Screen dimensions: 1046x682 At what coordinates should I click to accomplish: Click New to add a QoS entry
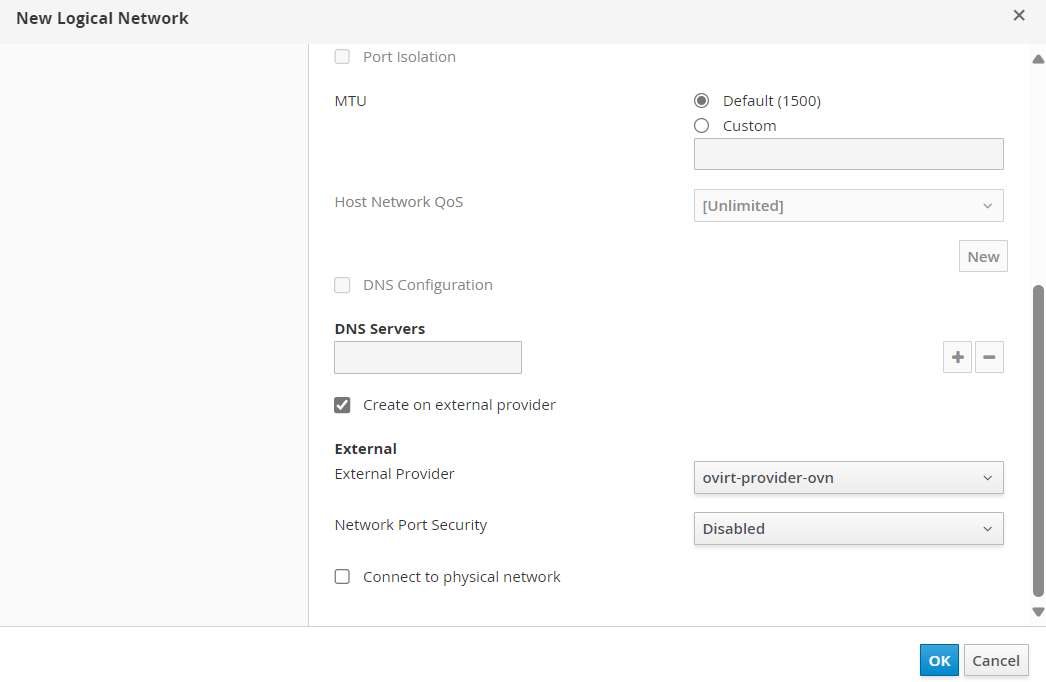983,256
